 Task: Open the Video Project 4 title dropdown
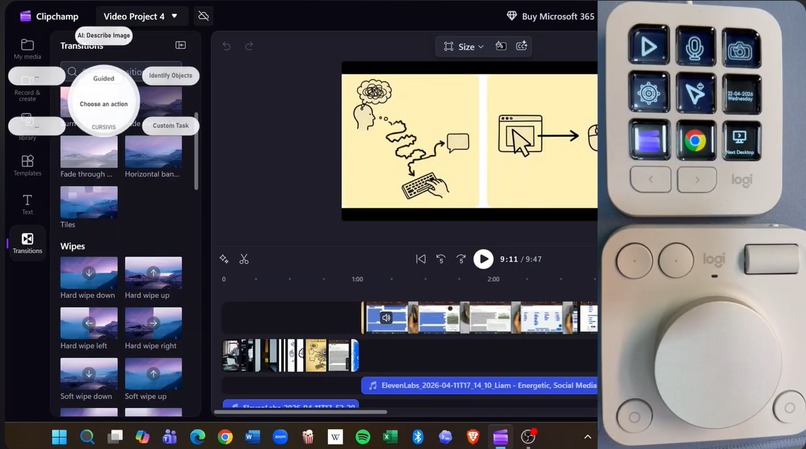pyautogui.click(x=140, y=16)
